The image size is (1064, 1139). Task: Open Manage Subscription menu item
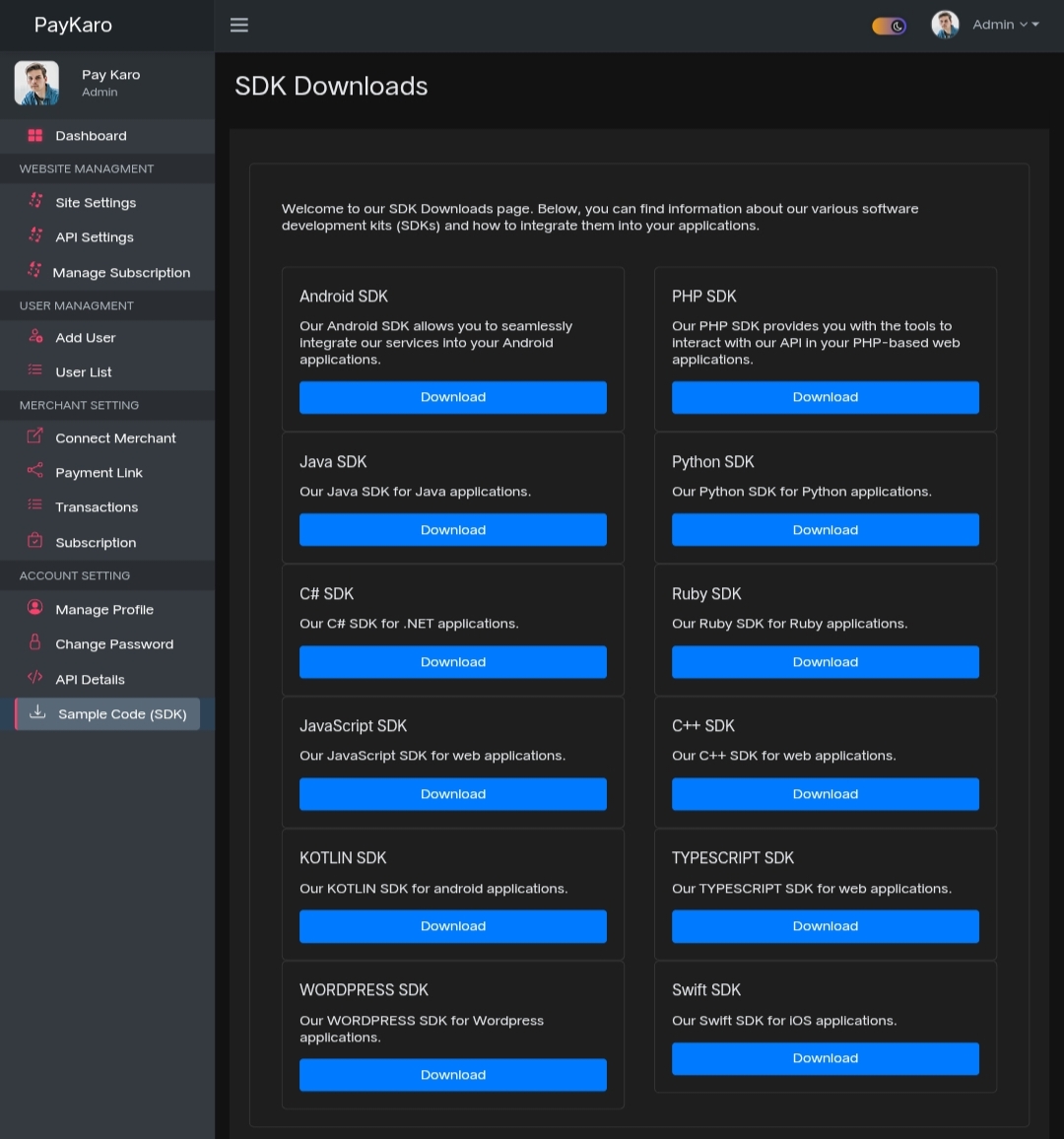(x=121, y=273)
